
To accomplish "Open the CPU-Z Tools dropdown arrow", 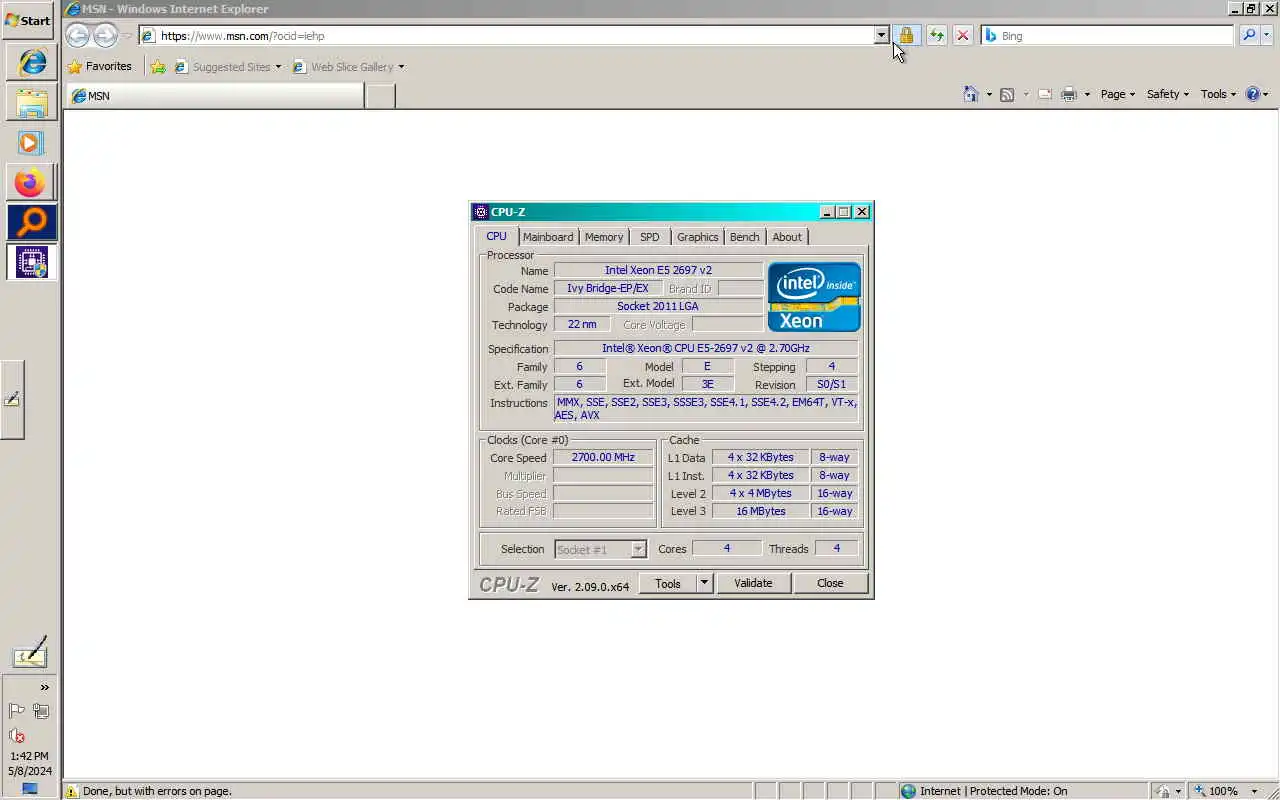I will coord(704,583).
